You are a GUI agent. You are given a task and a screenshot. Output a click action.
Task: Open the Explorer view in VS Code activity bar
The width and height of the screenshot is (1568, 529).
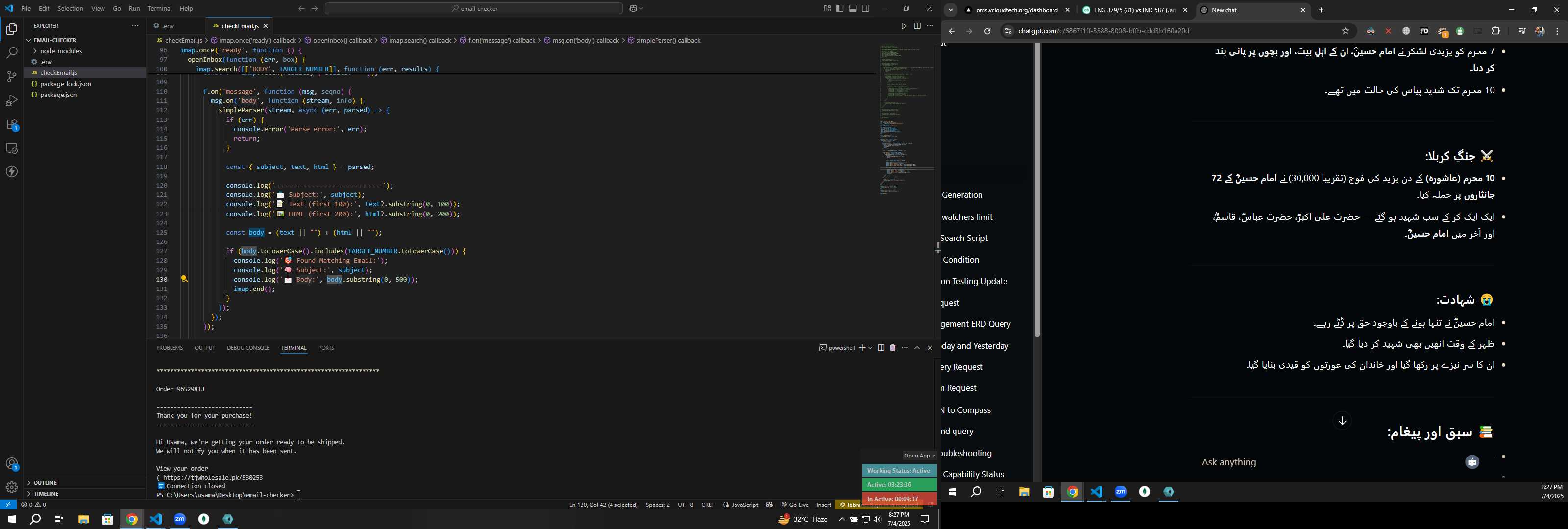coord(12,28)
